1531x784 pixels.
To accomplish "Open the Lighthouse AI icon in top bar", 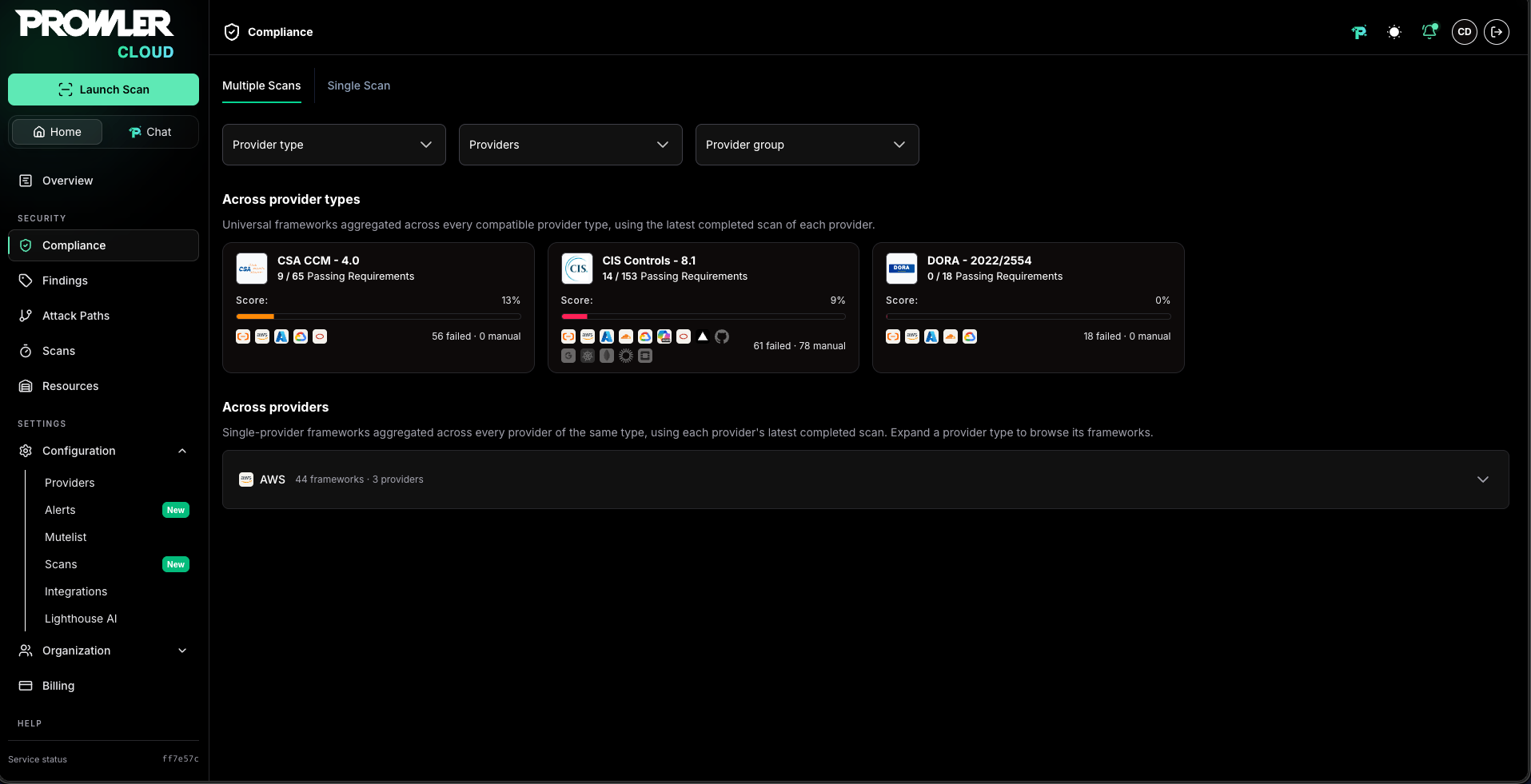I will 1359,32.
